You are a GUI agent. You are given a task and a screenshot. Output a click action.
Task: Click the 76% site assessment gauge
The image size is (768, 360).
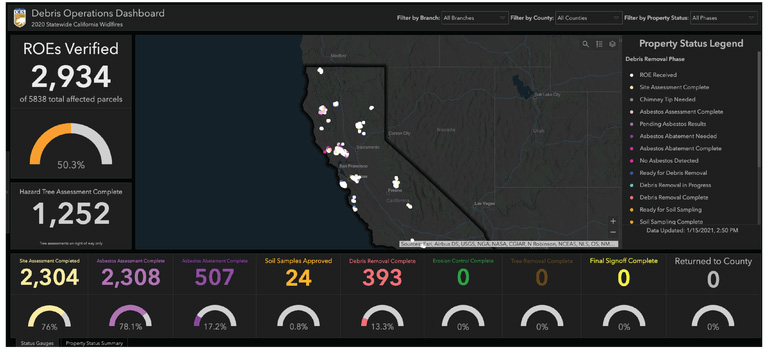pyautogui.click(x=49, y=317)
